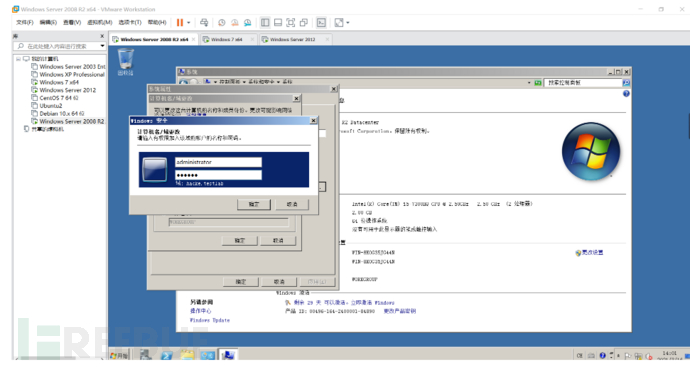This screenshot has width=690, height=367.
Task: Open PowerShell from guest taskbar
Action: 166,355
